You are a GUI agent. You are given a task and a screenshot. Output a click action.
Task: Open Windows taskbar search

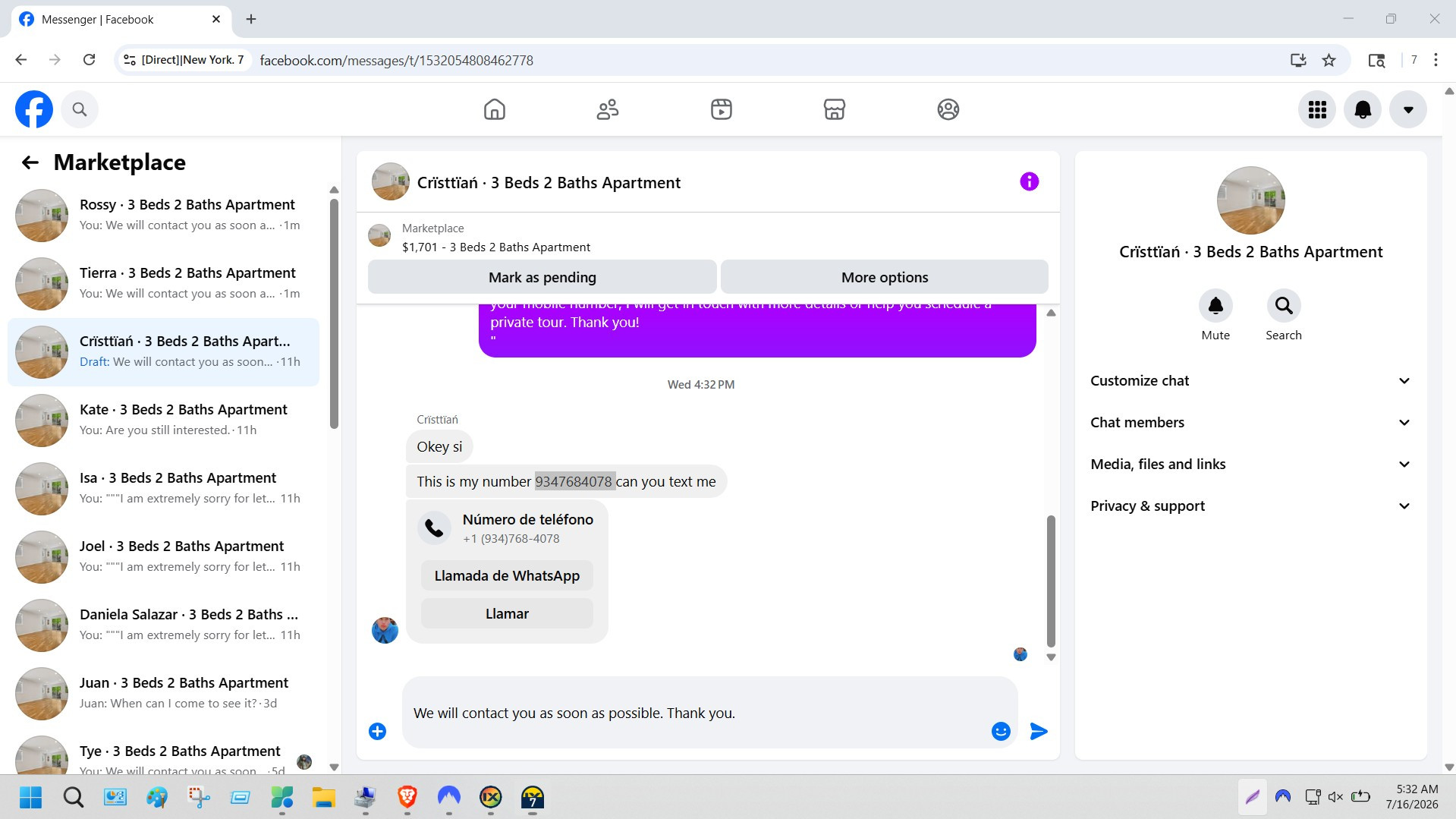click(x=74, y=797)
